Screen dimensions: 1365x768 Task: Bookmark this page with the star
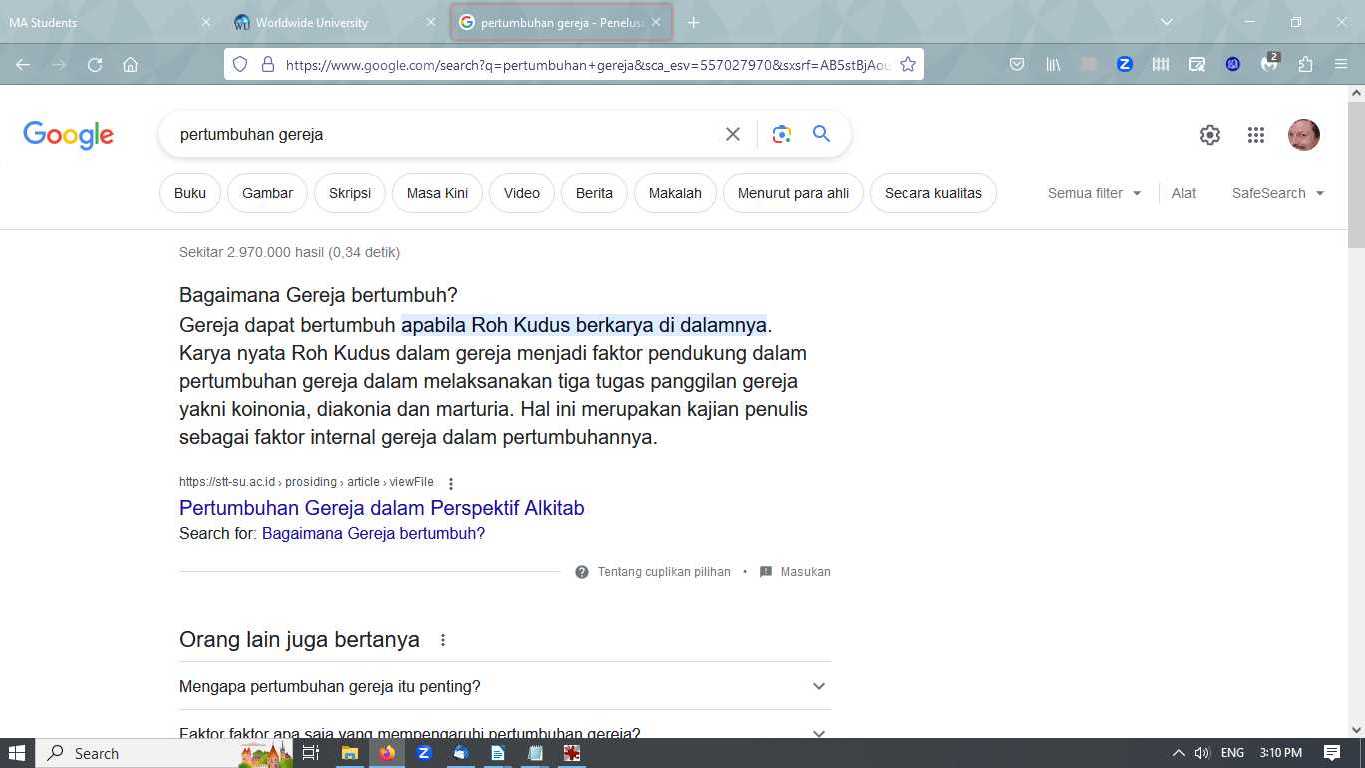coord(908,64)
